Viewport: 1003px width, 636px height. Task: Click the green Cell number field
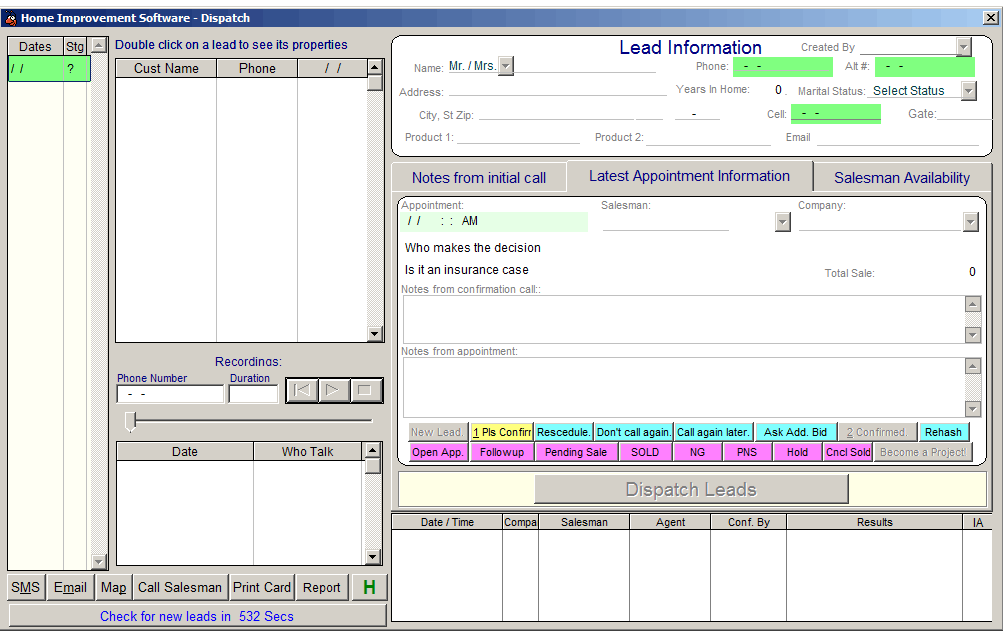[835, 114]
